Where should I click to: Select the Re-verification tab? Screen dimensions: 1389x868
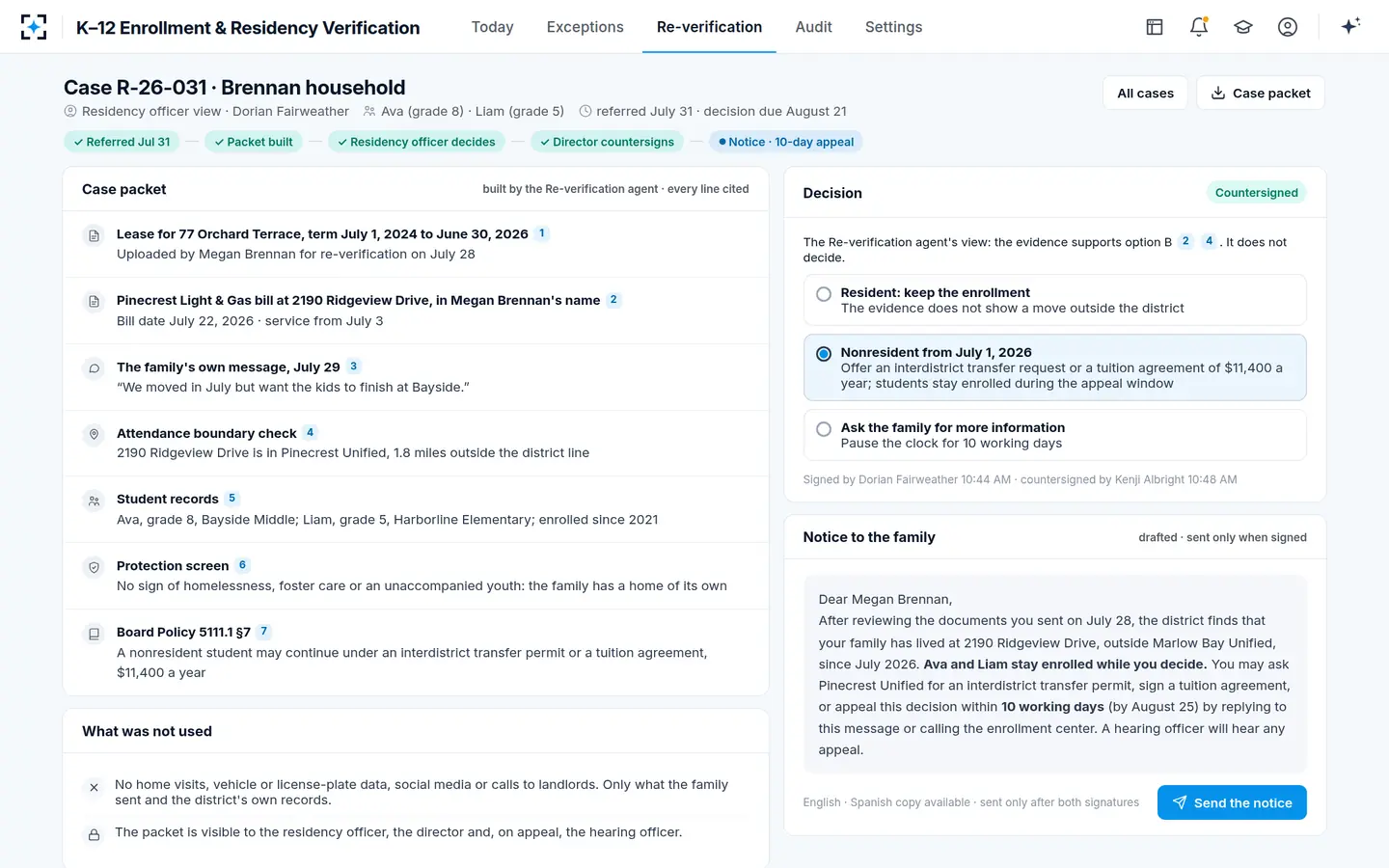coord(709,27)
